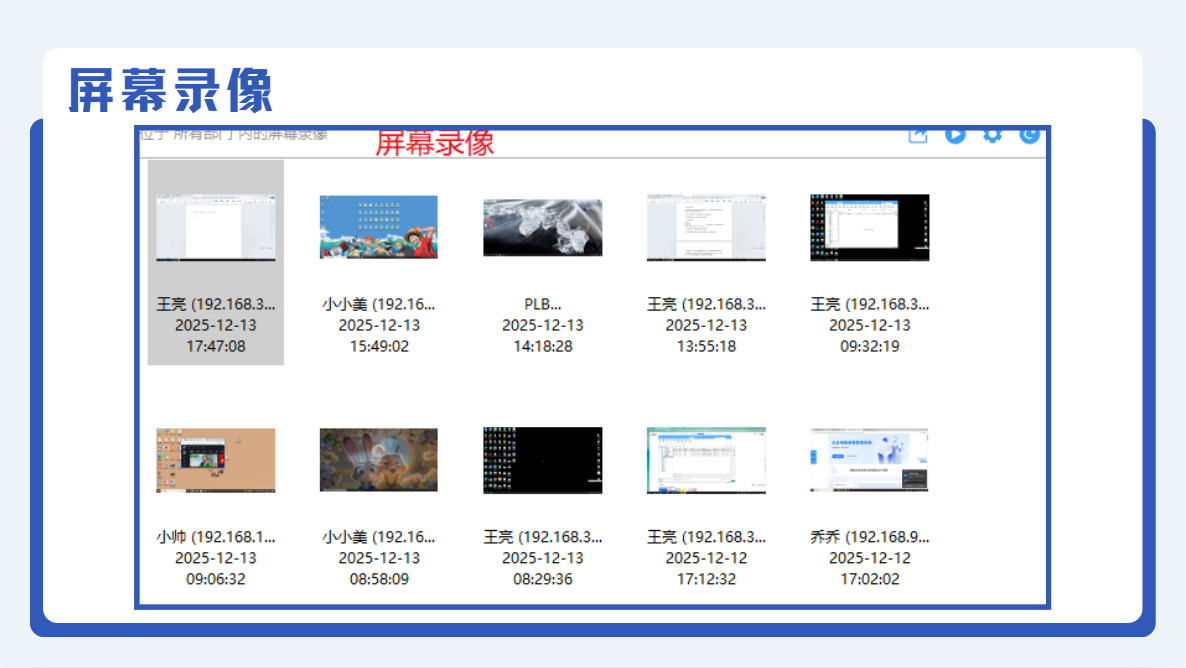The height and width of the screenshot is (668, 1186).
Task: Click the timestamp "08:58:09"
Action: [x=379, y=579]
